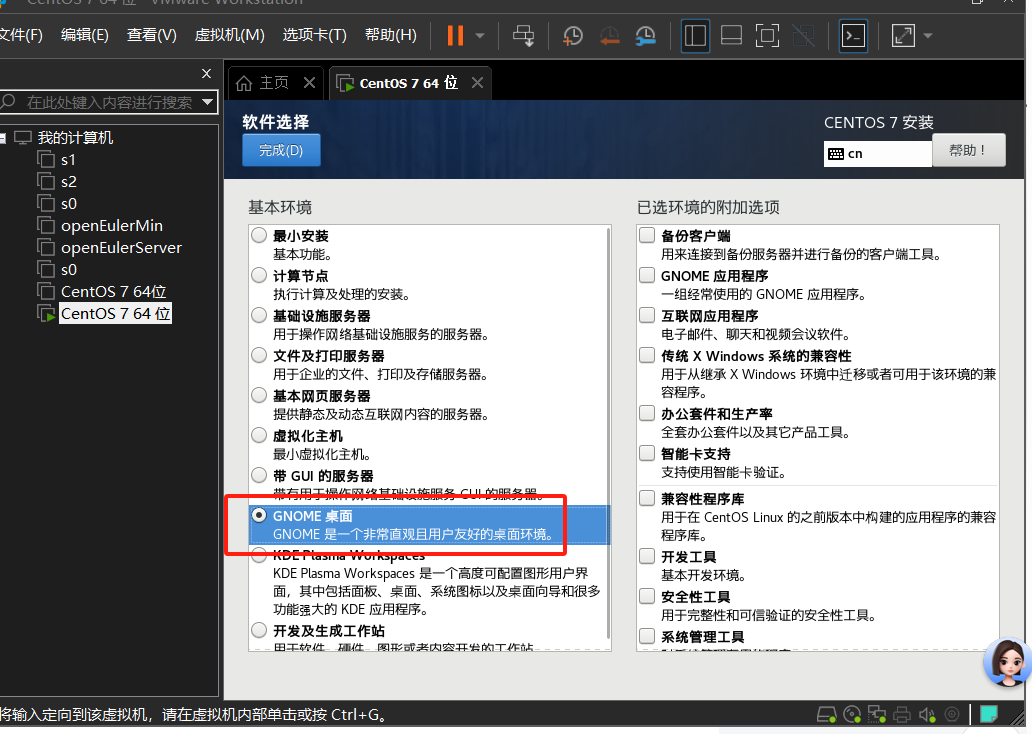Enable 传统 X Windows 系统的兼容性 checkbox
Viewport: 1032px width, 734px height.
click(x=648, y=355)
